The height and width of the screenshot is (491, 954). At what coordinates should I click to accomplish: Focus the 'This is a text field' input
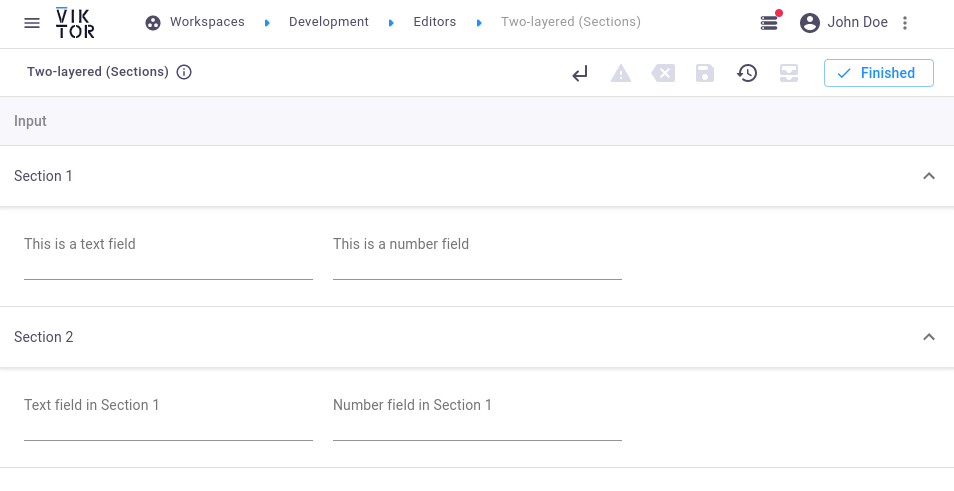click(168, 265)
